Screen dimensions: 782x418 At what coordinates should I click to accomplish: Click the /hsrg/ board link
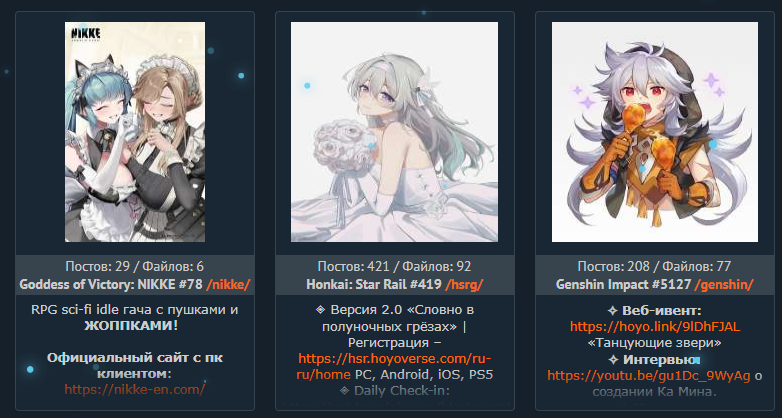pos(464,285)
